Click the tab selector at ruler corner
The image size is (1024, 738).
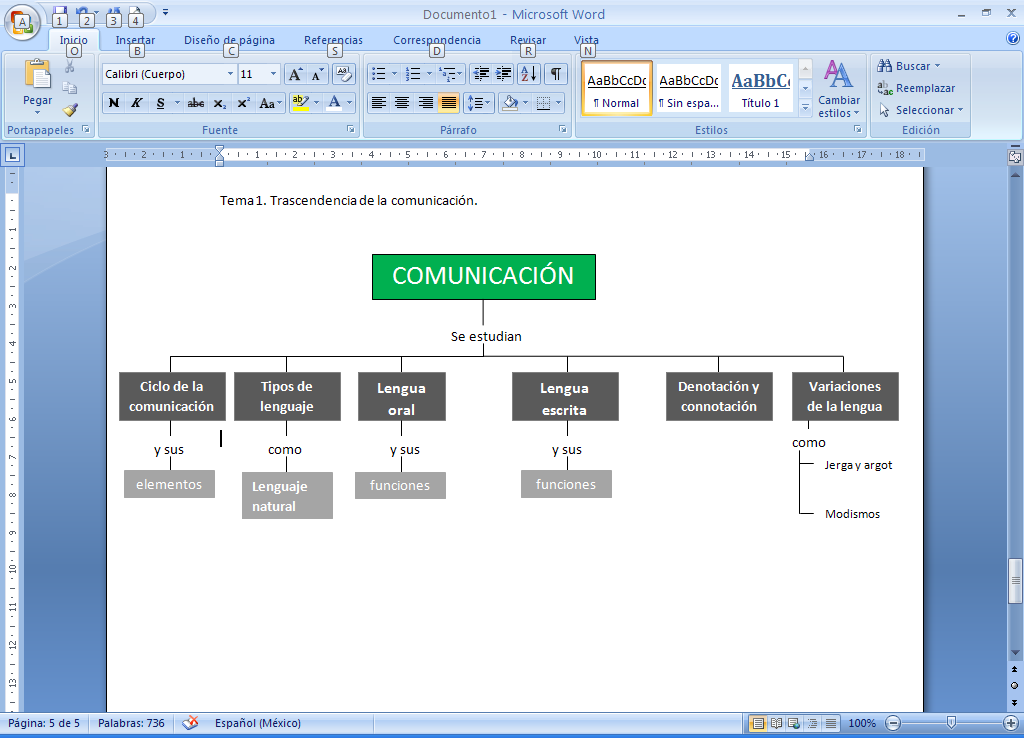[x=13, y=155]
